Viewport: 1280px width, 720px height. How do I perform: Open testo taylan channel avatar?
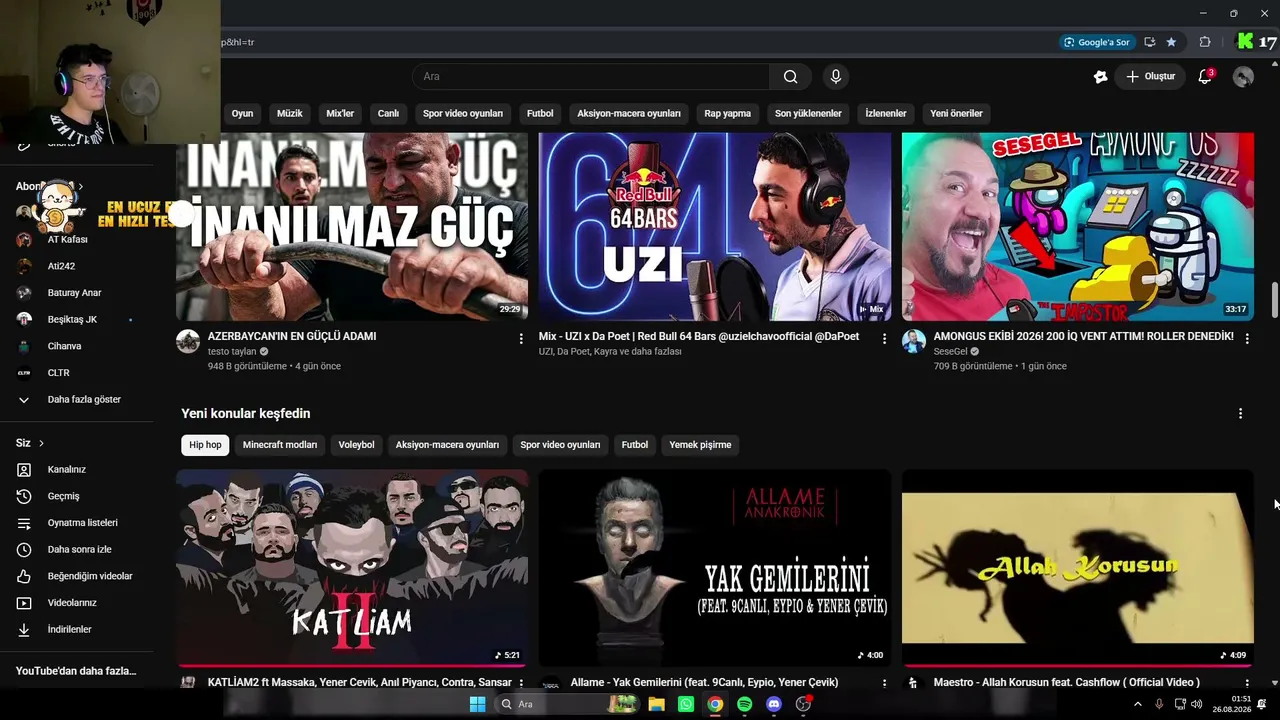coord(188,342)
